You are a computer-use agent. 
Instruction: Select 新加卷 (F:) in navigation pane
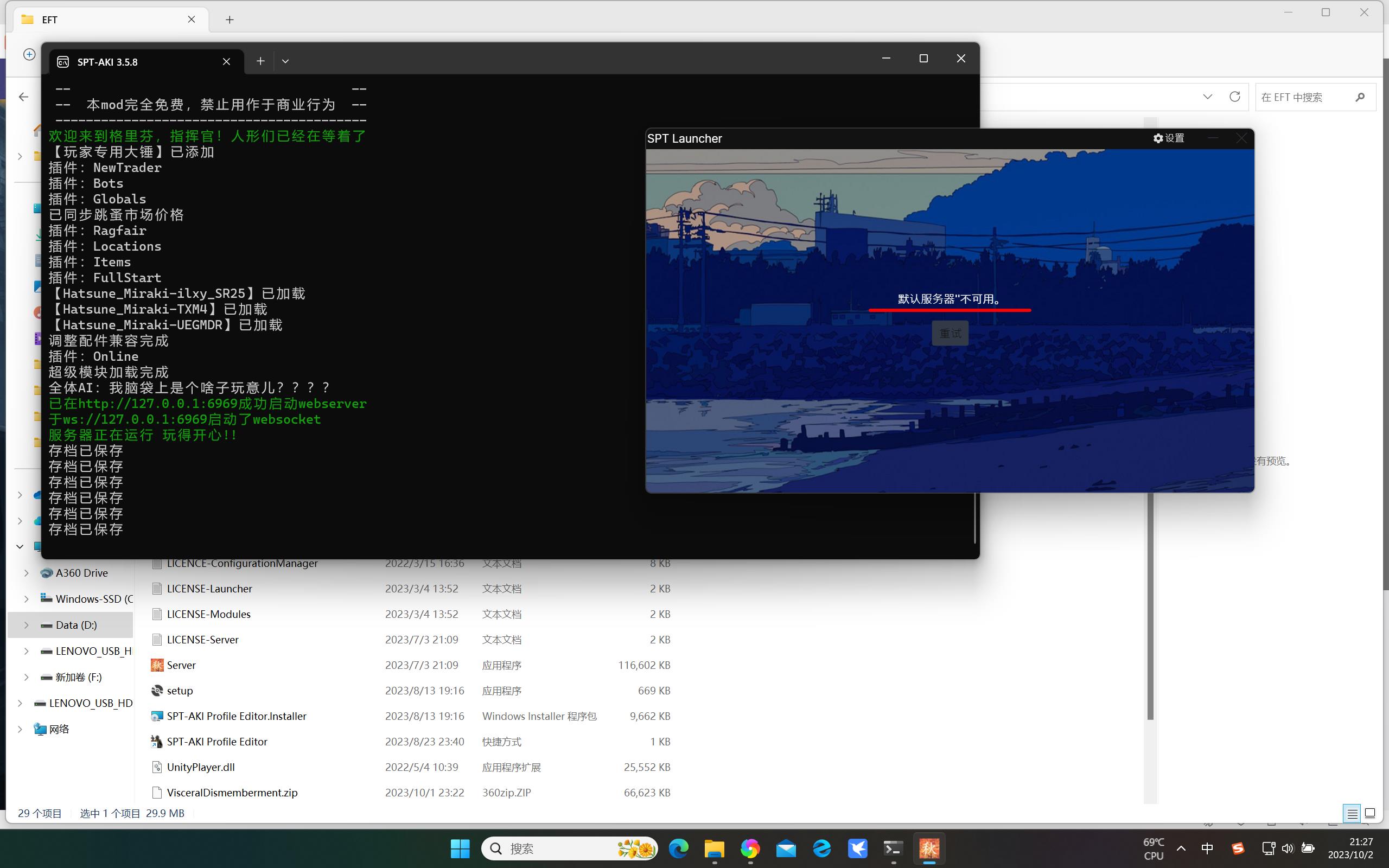point(78,678)
